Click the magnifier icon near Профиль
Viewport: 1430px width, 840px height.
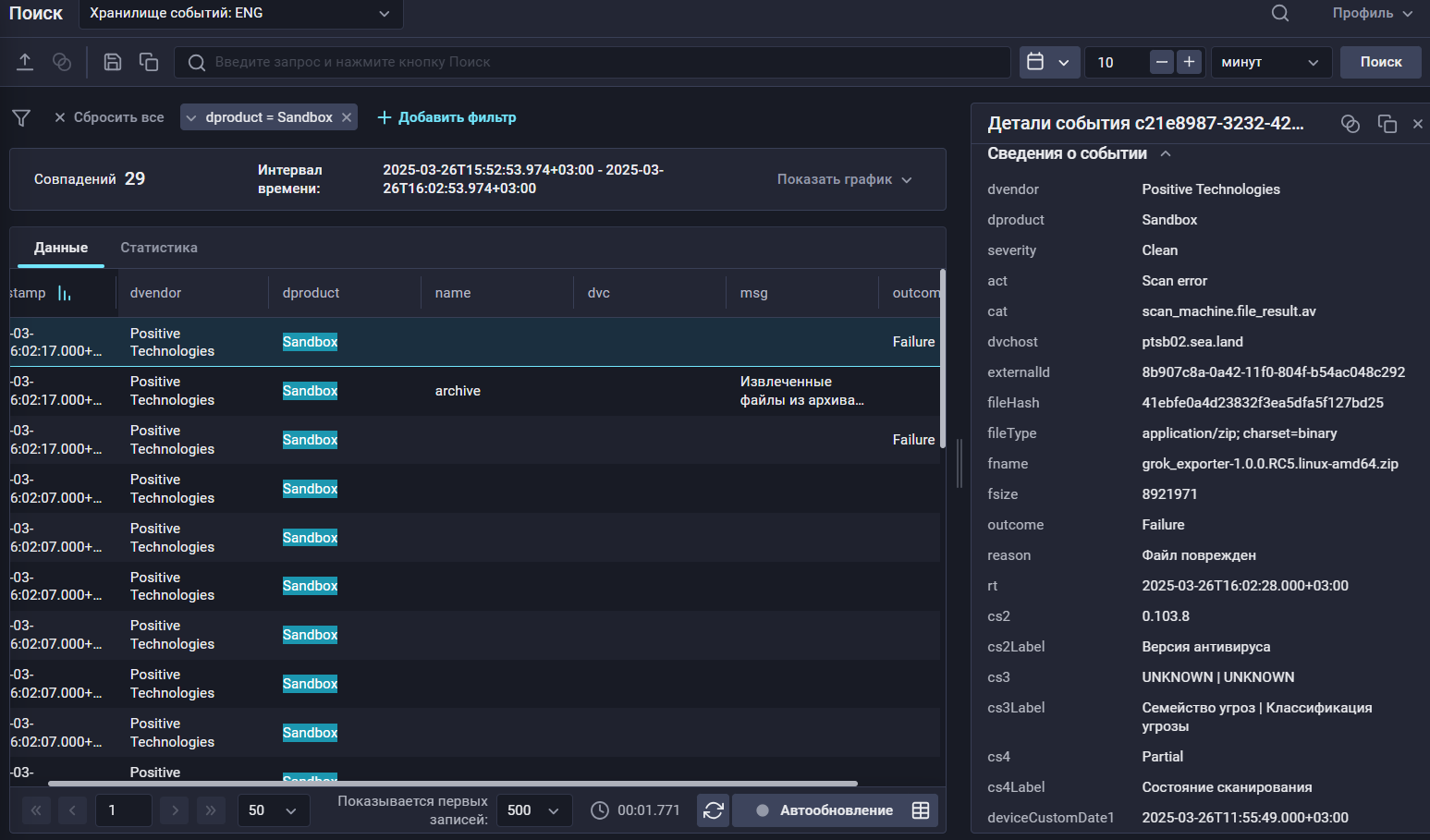point(1280,13)
